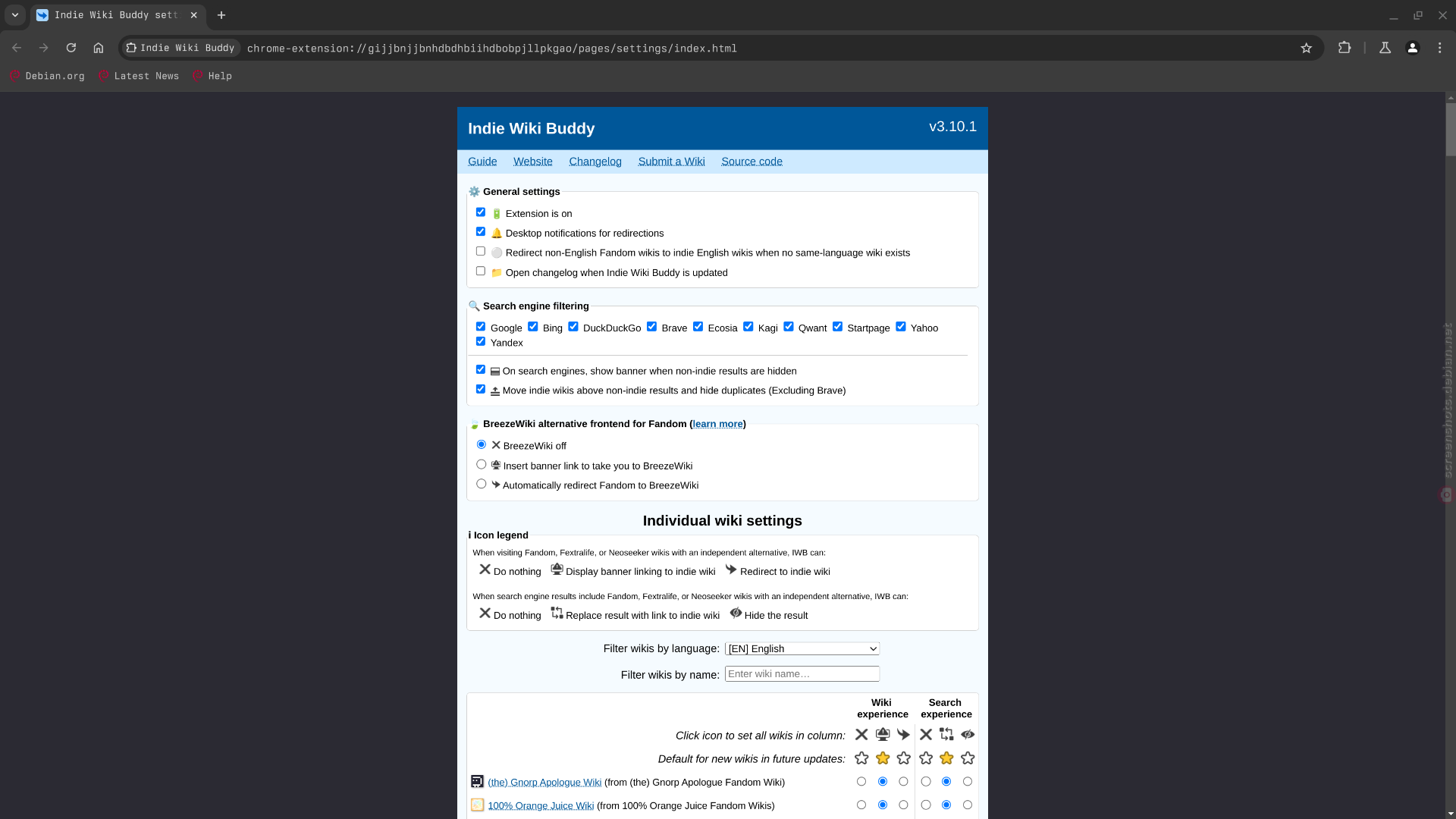Image resolution: width=1456 pixels, height=819 pixels.
Task: Focus the Filter wikis by name field
Action: click(802, 674)
